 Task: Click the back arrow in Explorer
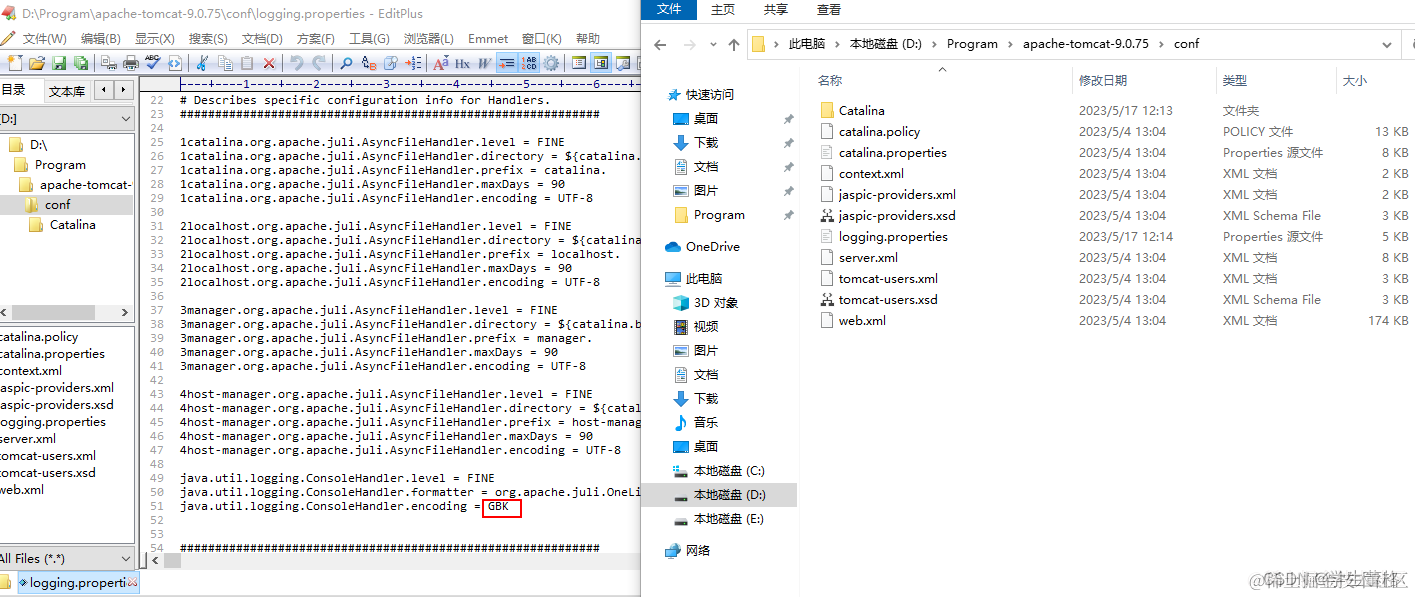pos(660,45)
